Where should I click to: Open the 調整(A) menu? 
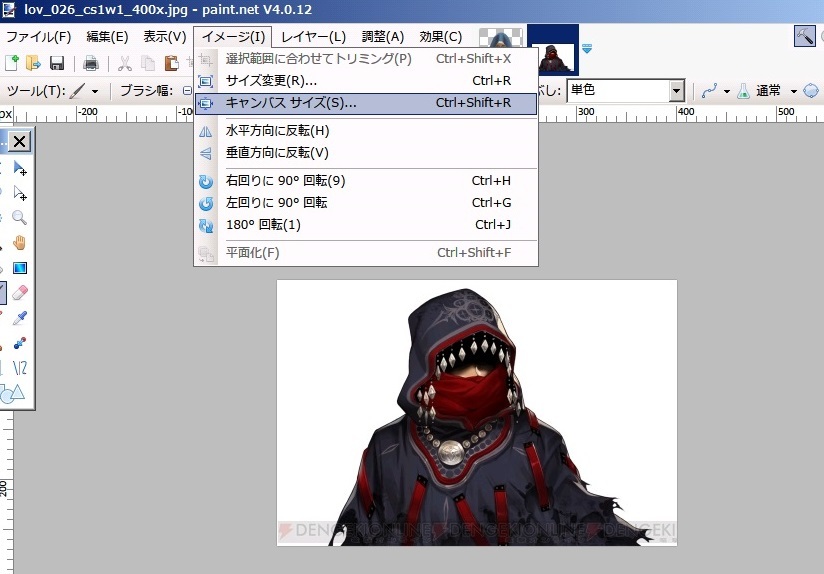pos(383,37)
